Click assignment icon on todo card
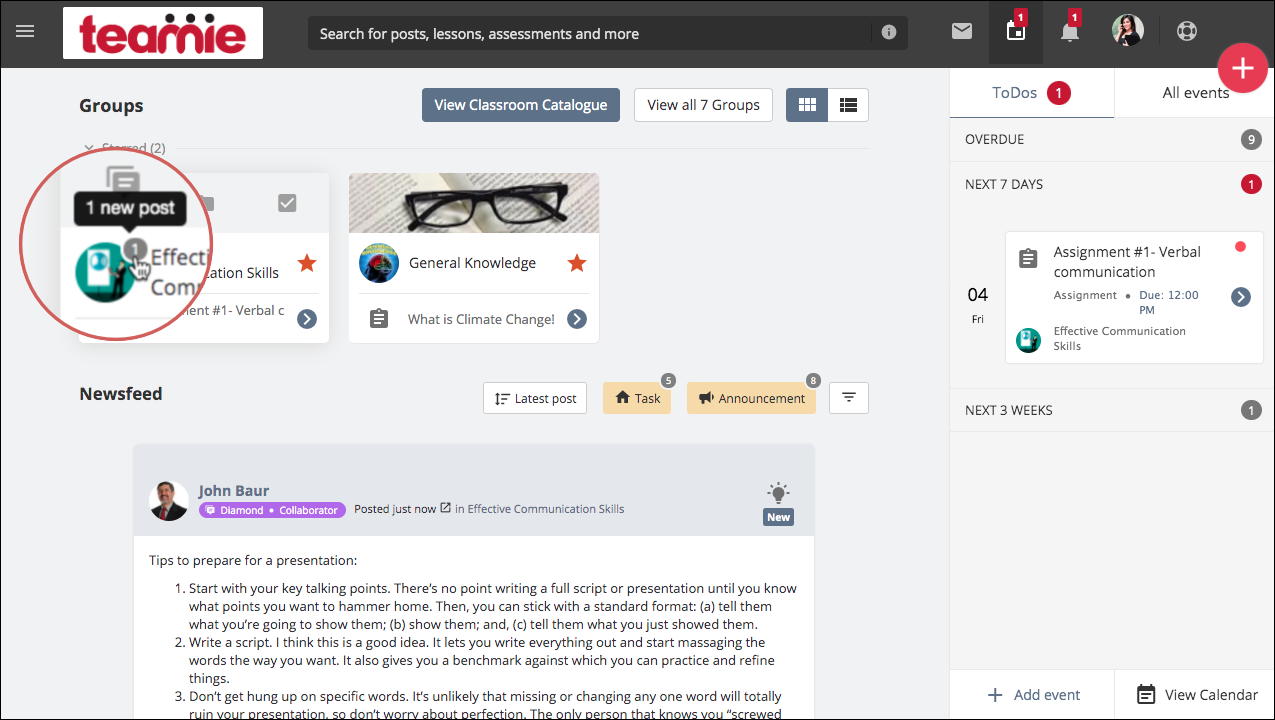 coord(1028,259)
